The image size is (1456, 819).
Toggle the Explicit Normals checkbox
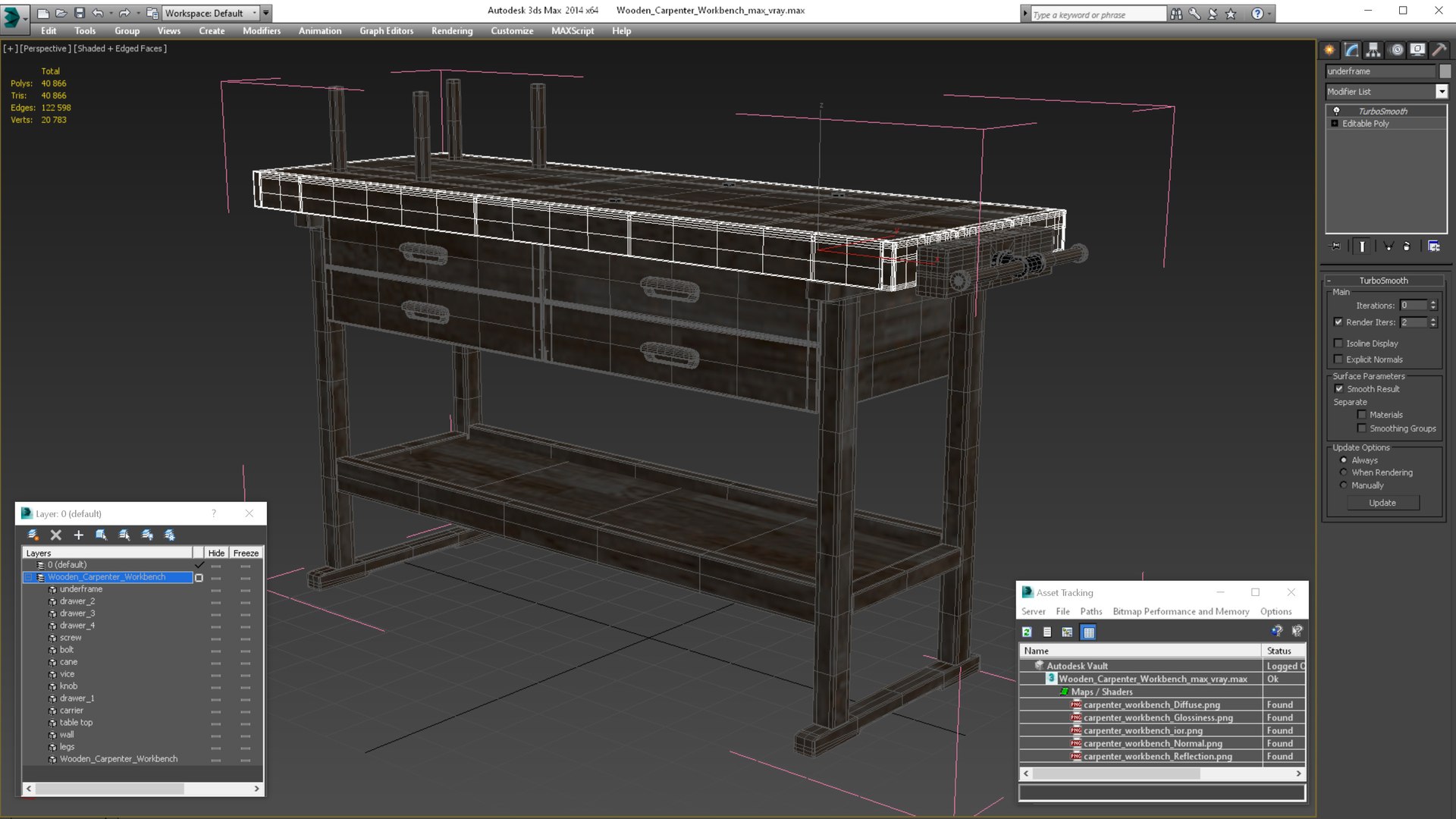pos(1338,359)
